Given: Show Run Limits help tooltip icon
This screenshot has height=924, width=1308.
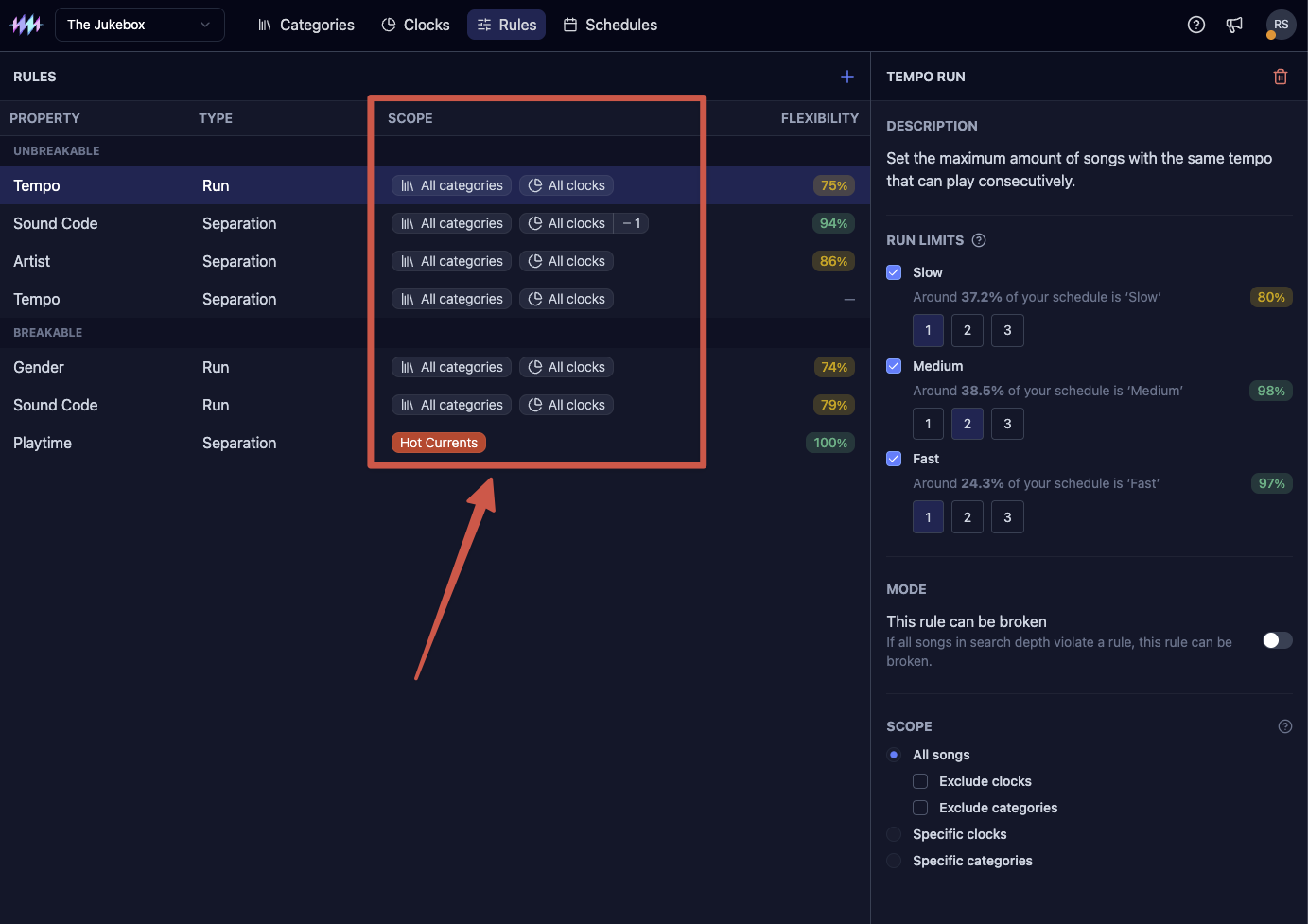Looking at the screenshot, I should [x=979, y=240].
